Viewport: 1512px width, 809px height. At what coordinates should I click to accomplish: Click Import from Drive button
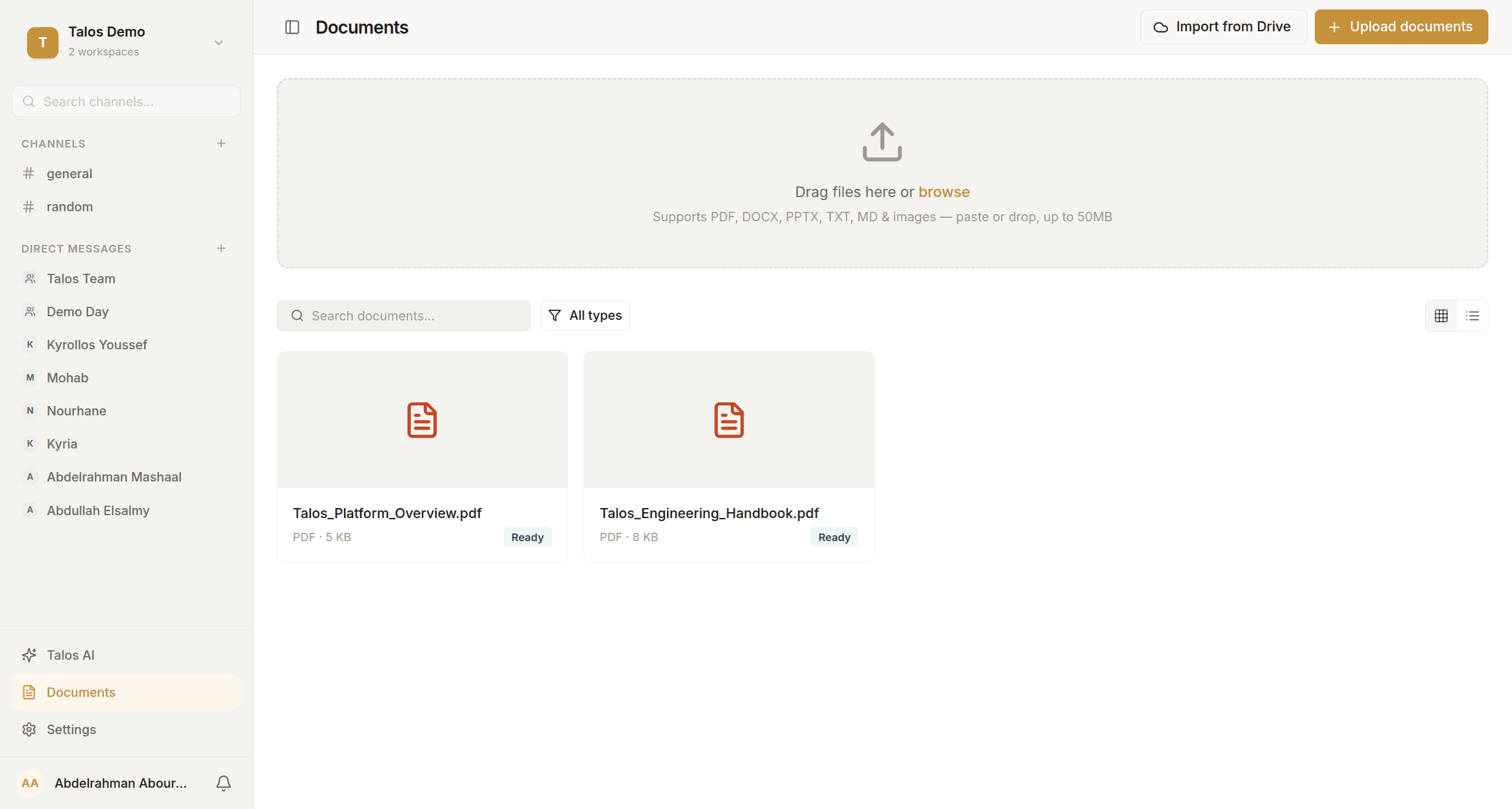pyautogui.click(x=1223, y=27)
